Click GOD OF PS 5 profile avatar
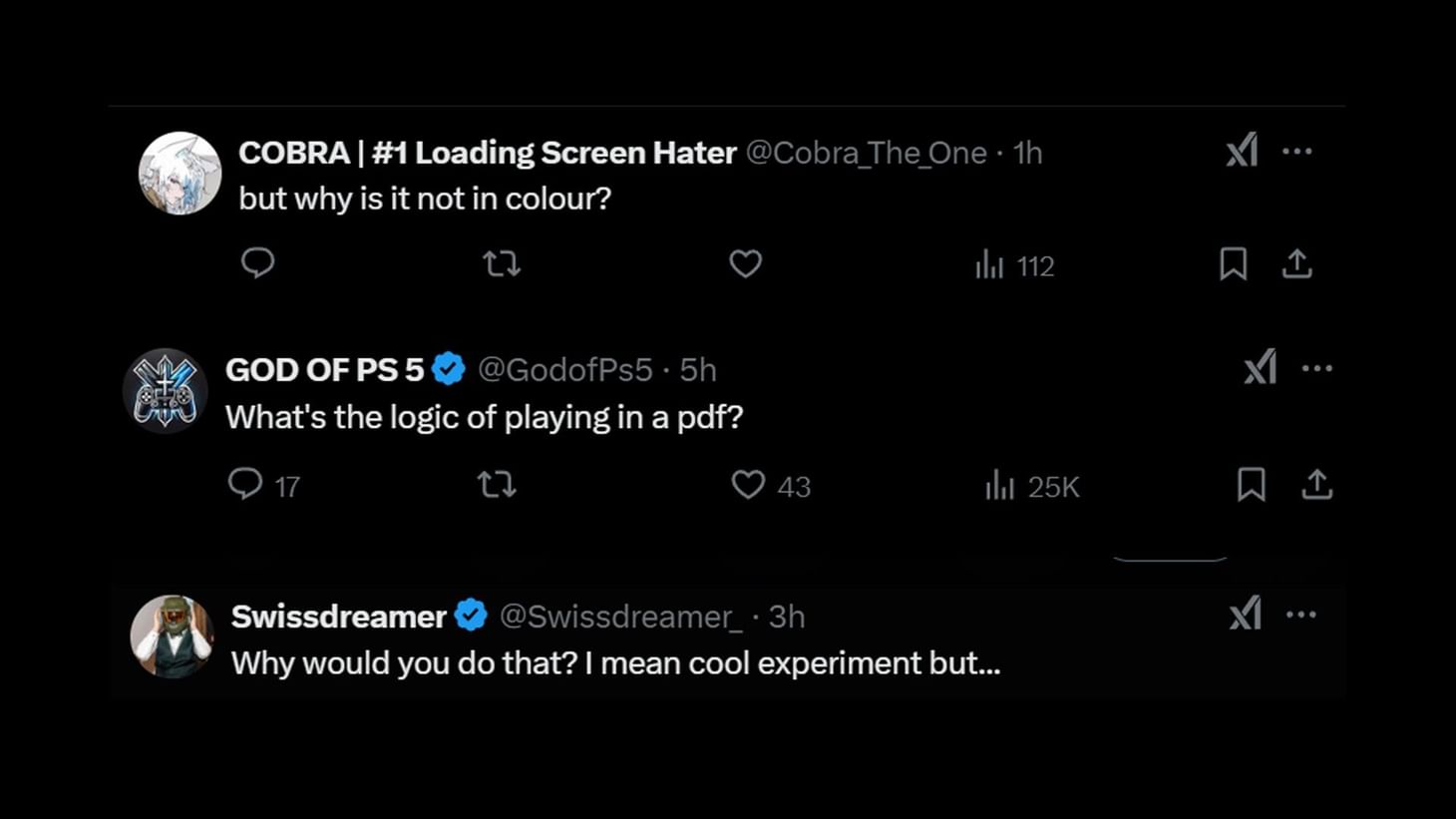Image resolution: width=1456 pixels, height=819 pixels. click(x=165, y=390)
